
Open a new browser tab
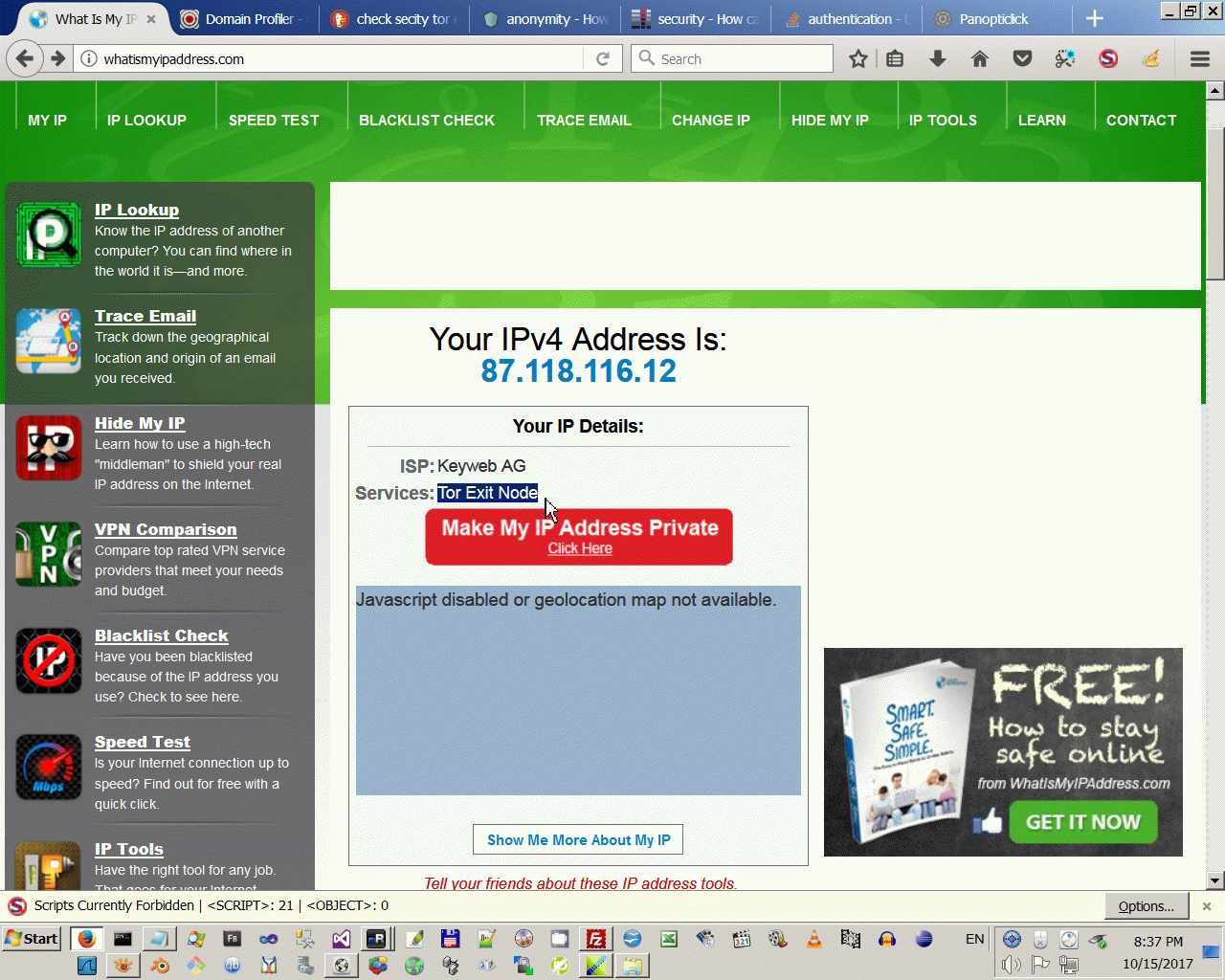pyautogui.click(x=1095, y=19)
